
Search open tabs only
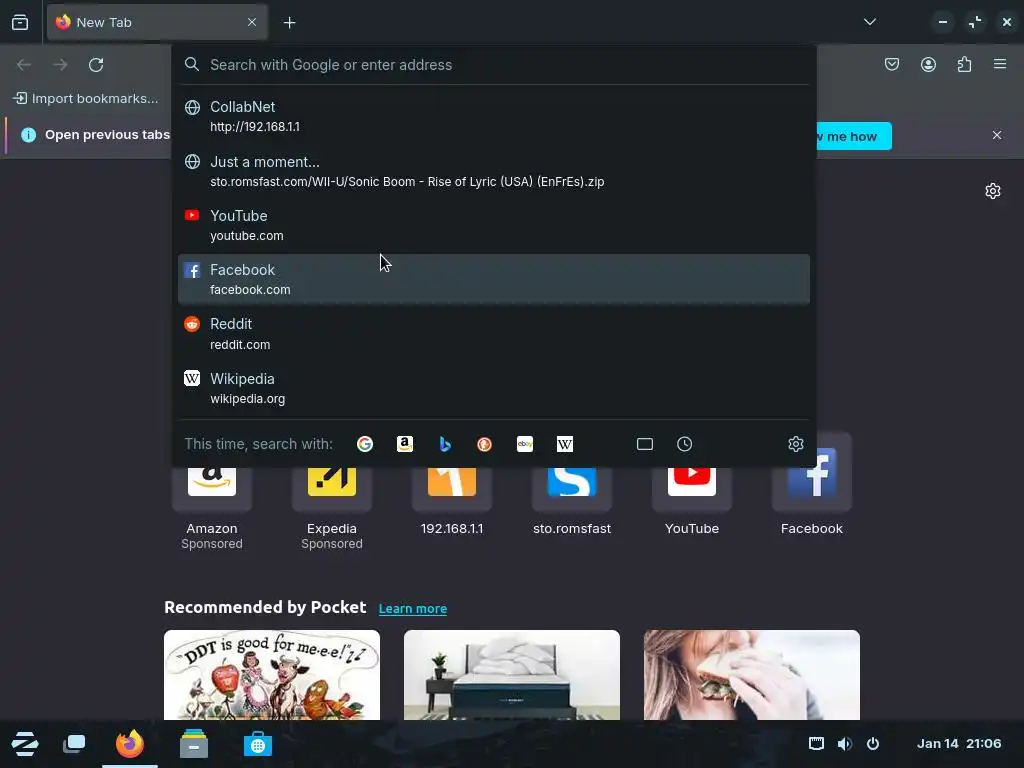click(645, 444)
